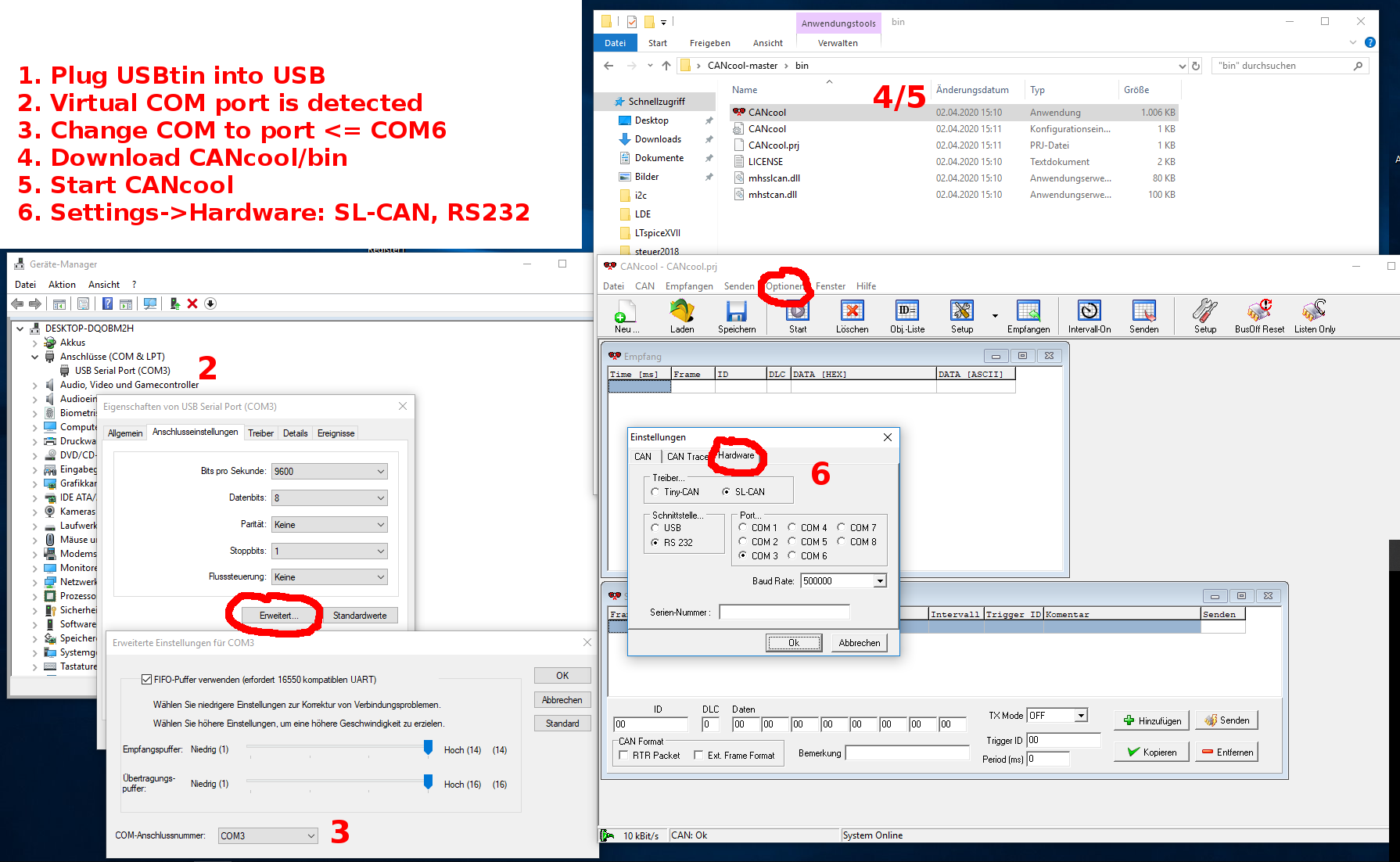Click the up arrow in Explorer address bar
Image resolution: width=1400 pixels, height=862 pixels.
(666, 66)
